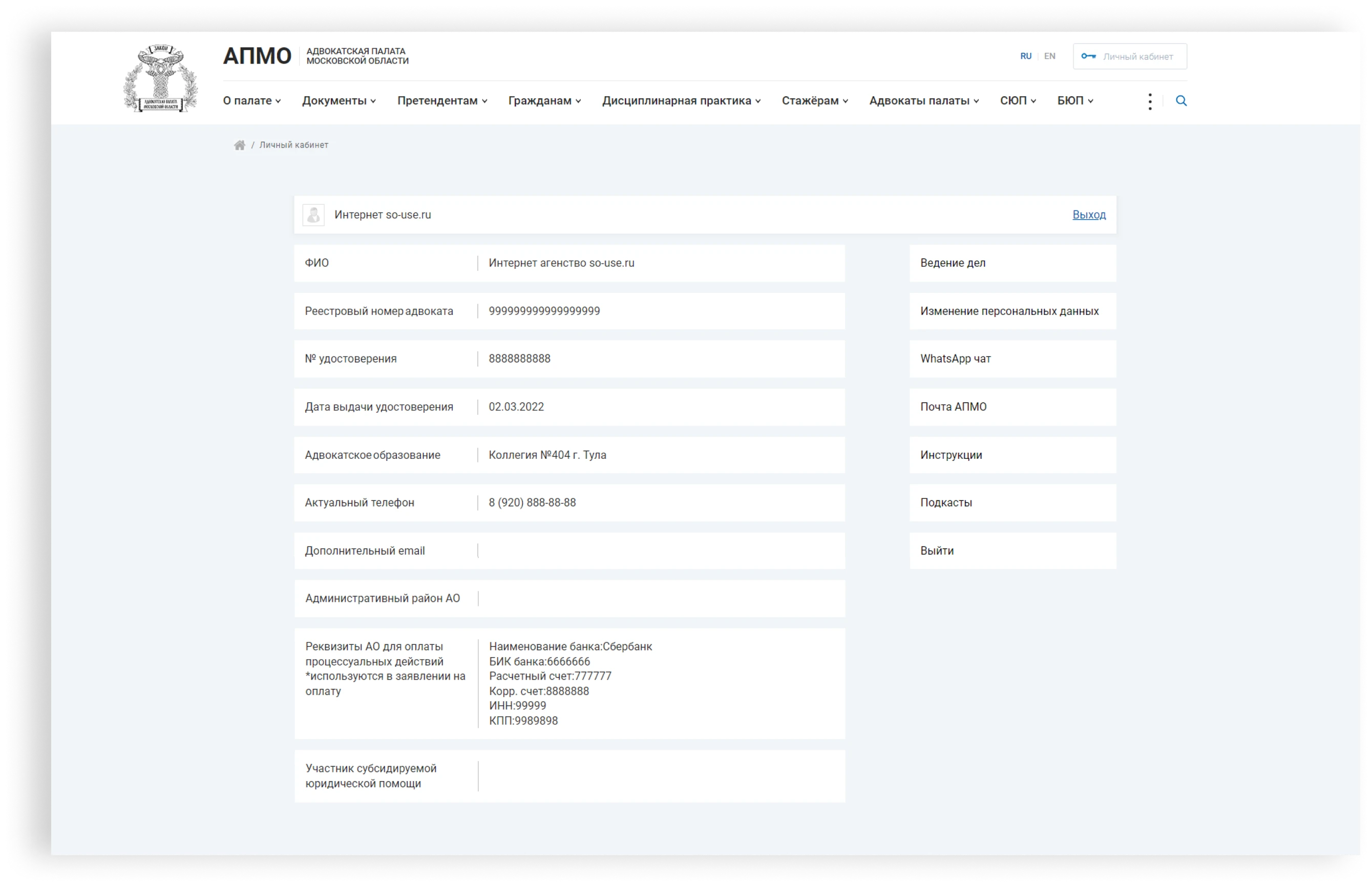Click Административный район АО label
Viewport: 1372px width, 886px height.
pyautogui.click(x=383, y=599)
